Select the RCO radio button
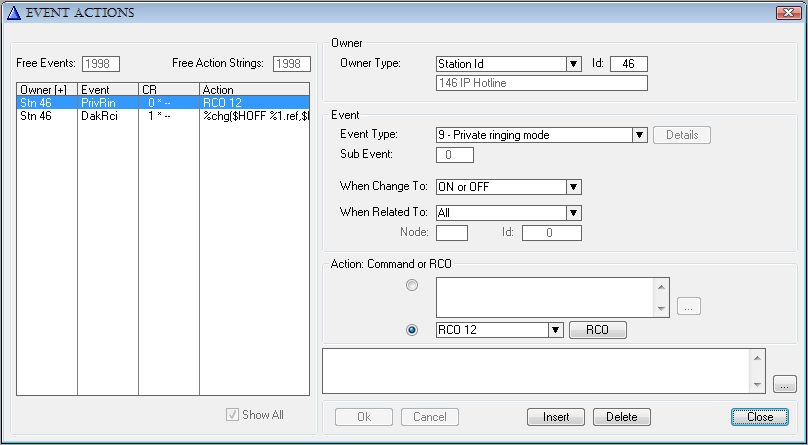The image size is (808, 445). tap(412, 330)
